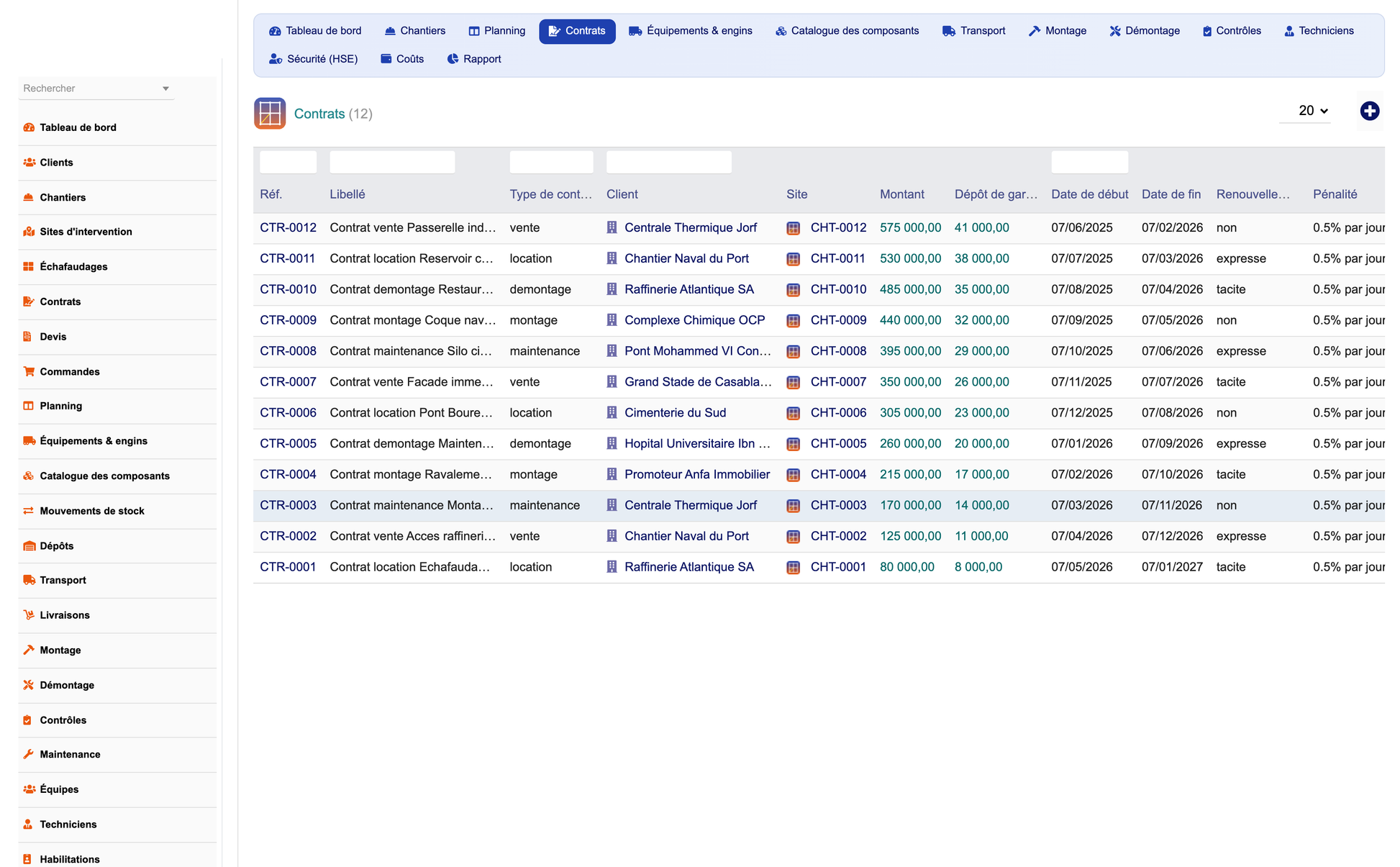Click the Maintenance sidebar wrench icon
The image size is (1400, 867).
[x=29, y=755]
